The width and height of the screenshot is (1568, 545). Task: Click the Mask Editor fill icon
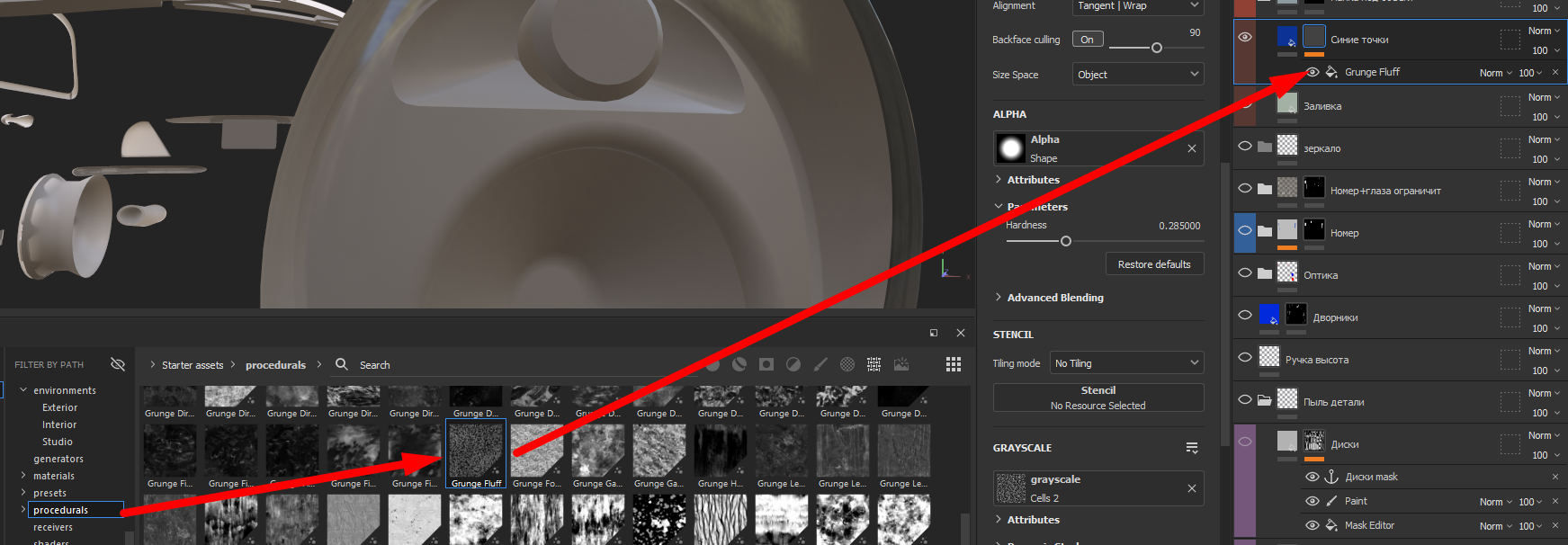pos(1331,525)
